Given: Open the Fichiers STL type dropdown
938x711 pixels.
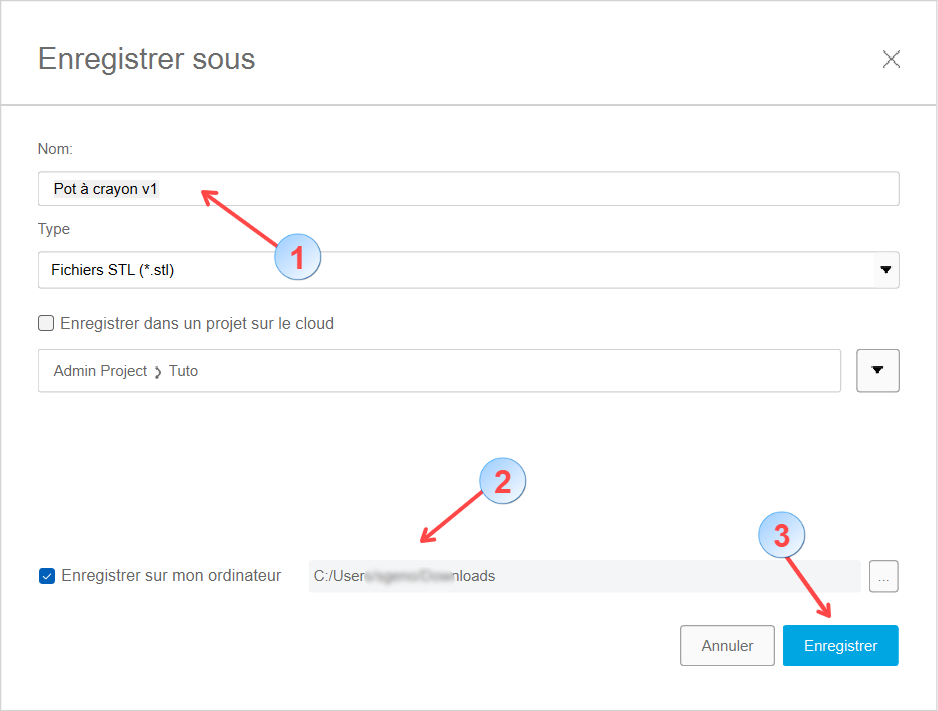Looking at the screenshot, I should coord(455,270).
